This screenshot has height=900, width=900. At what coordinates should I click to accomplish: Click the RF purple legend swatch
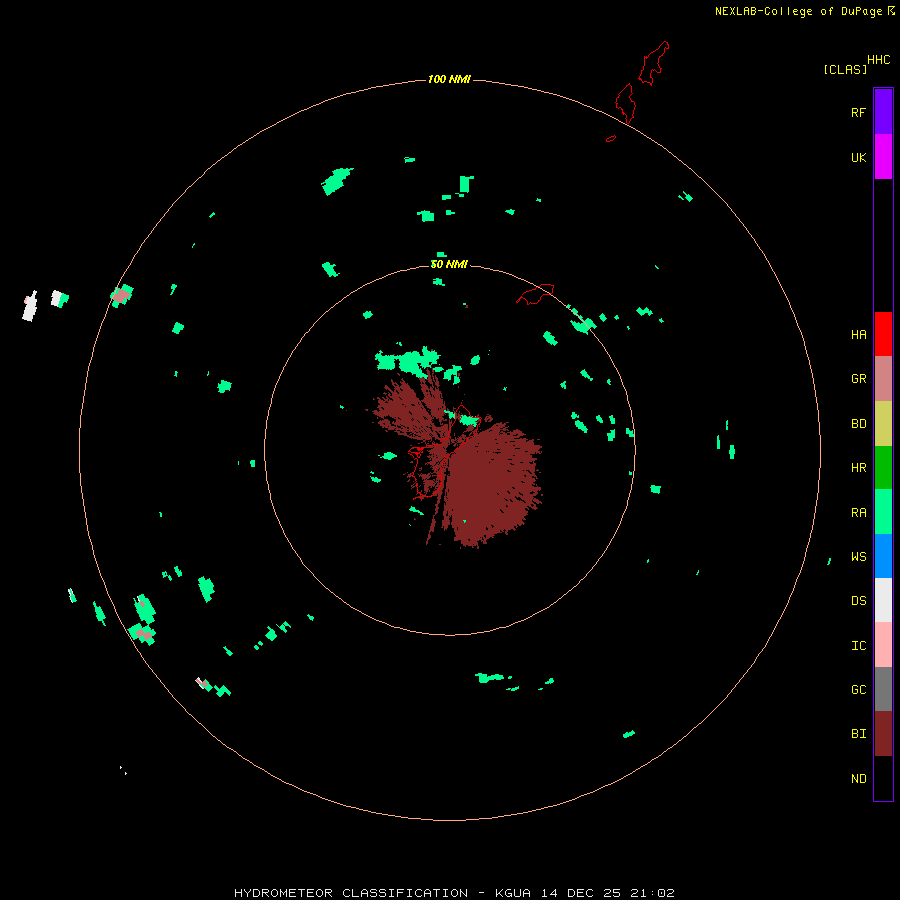pyautogui.click(x=883, y=112)
